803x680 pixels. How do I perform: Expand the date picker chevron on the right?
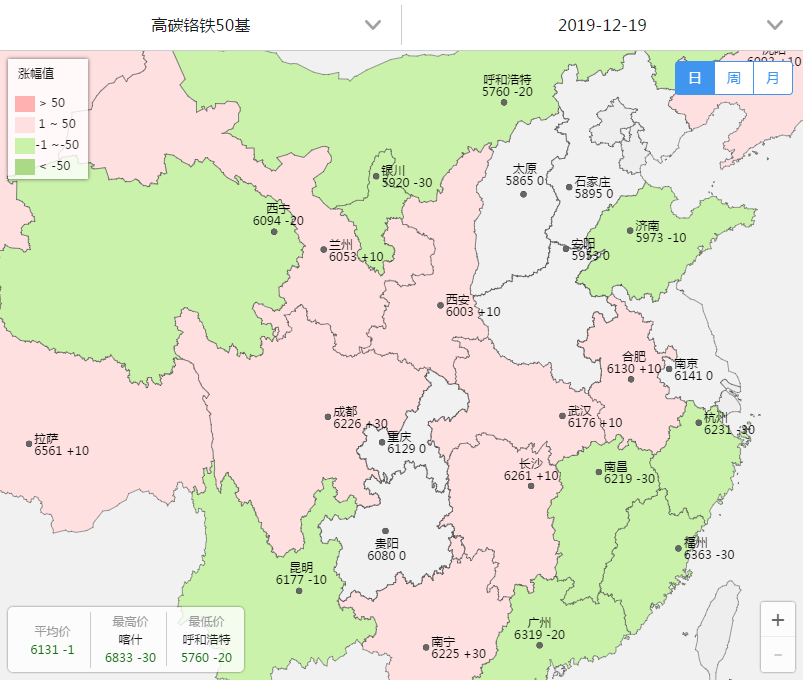[x=773, y=25]
